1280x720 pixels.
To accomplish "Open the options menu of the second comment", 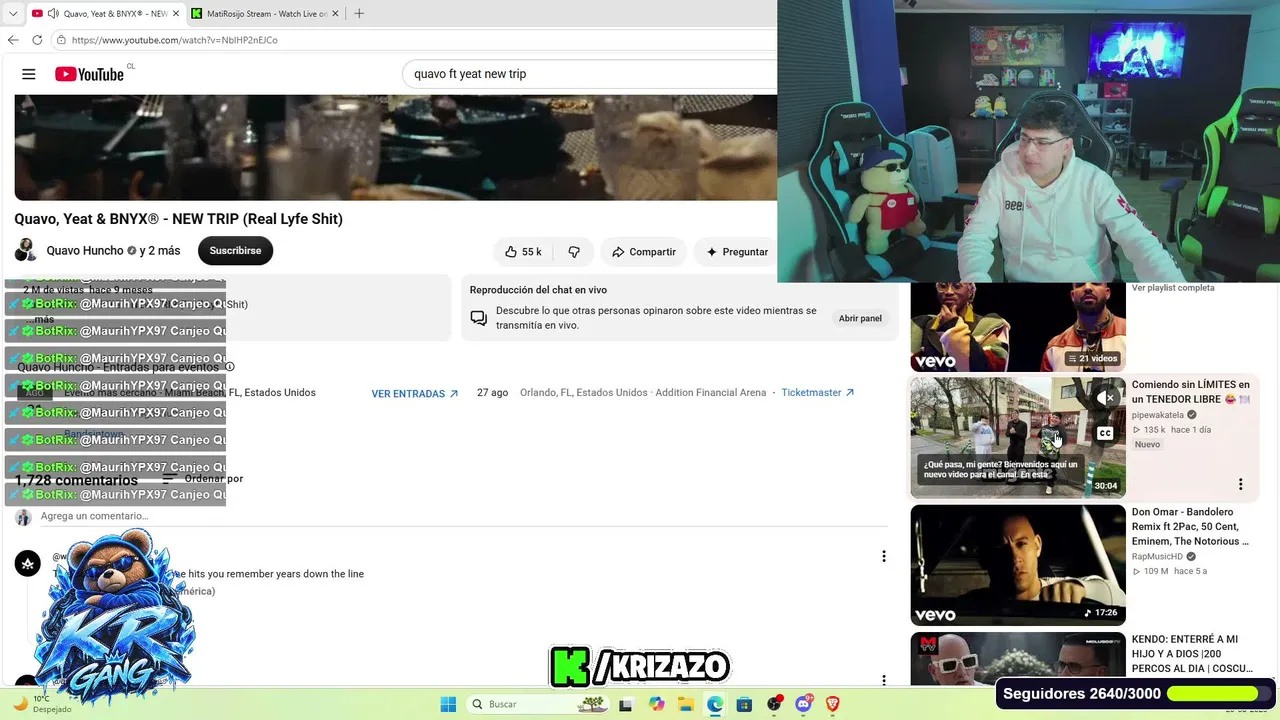I will 883,680.
